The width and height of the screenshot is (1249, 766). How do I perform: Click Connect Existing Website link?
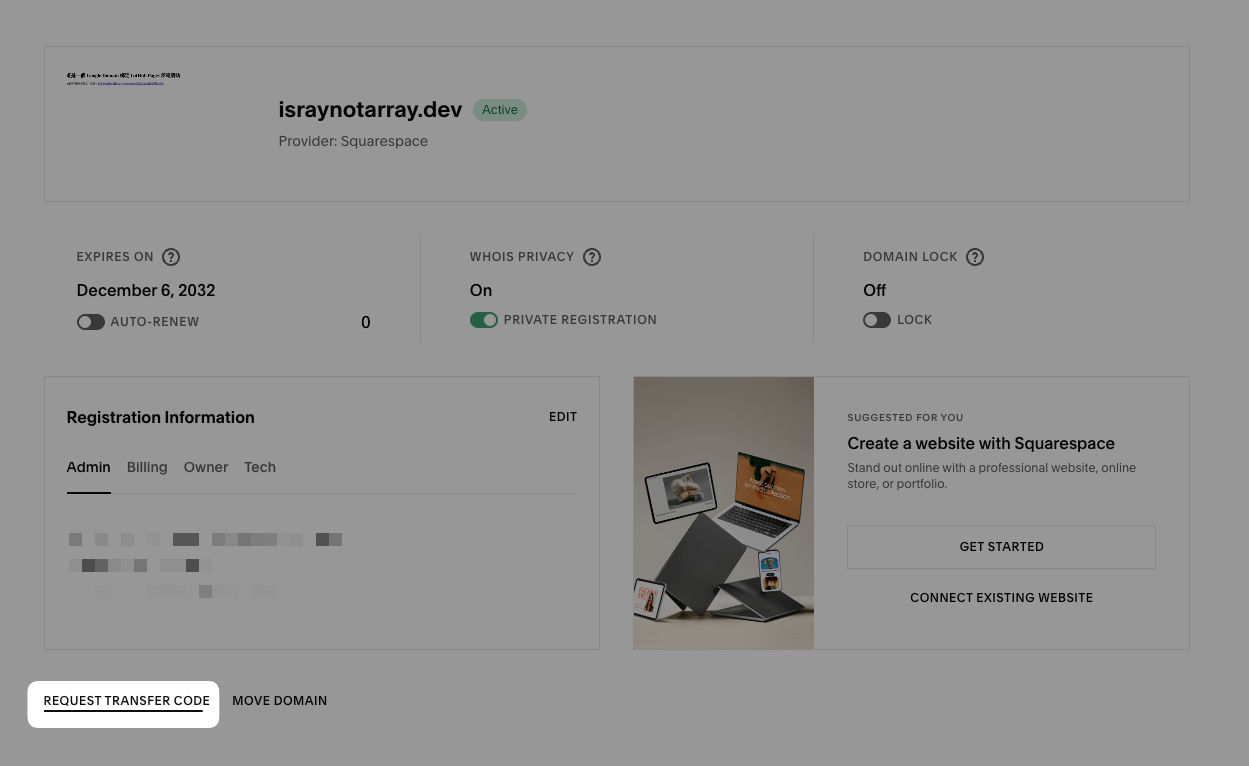1001,598
